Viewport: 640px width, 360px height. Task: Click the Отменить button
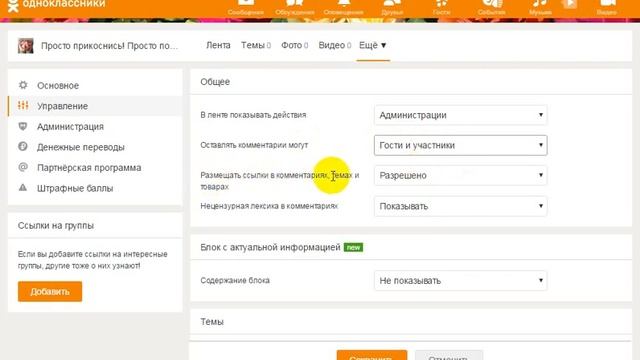coord(449,355)
